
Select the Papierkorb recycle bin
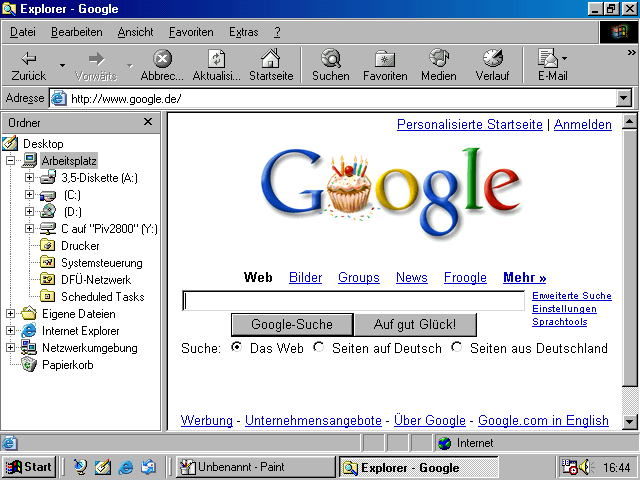pyautogui.click(x=67, y=365)
